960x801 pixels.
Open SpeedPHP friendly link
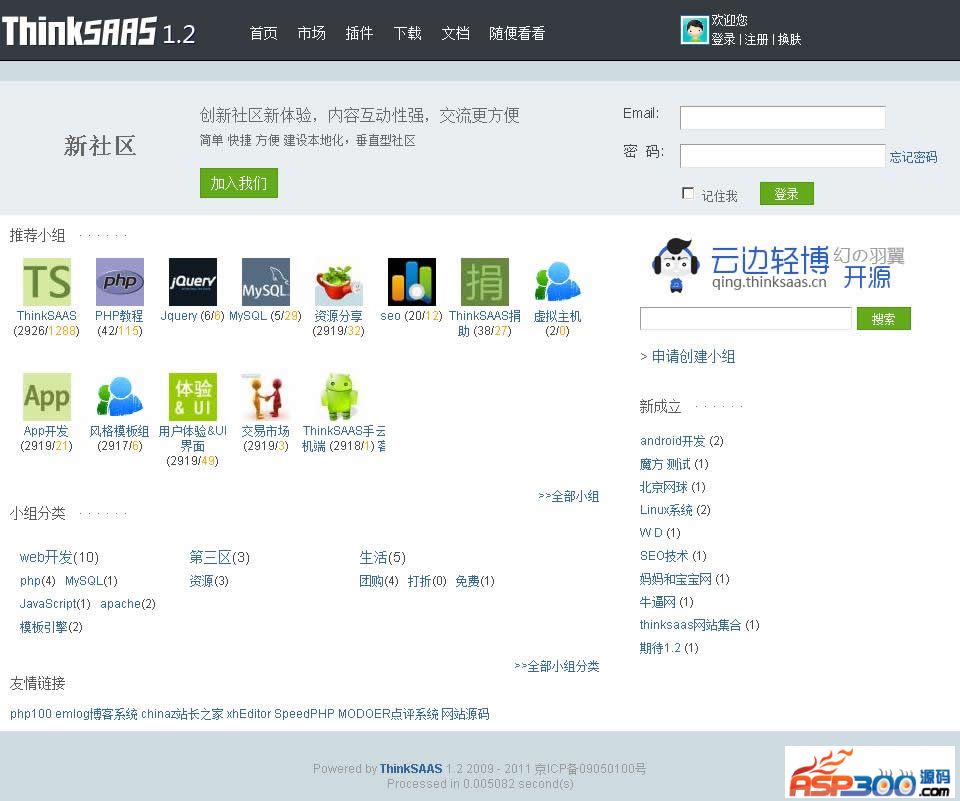(x=304, y=714)
